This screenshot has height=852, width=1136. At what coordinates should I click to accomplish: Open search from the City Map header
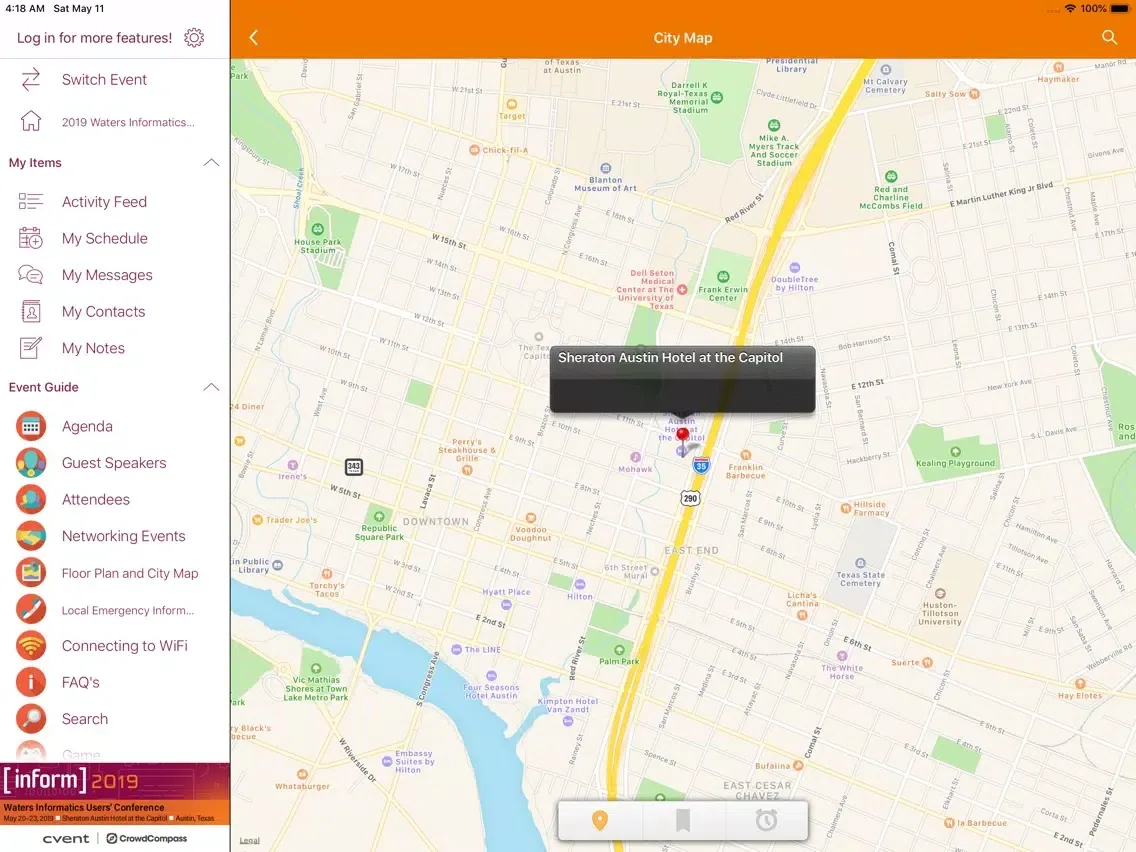tap(1109, 37)
